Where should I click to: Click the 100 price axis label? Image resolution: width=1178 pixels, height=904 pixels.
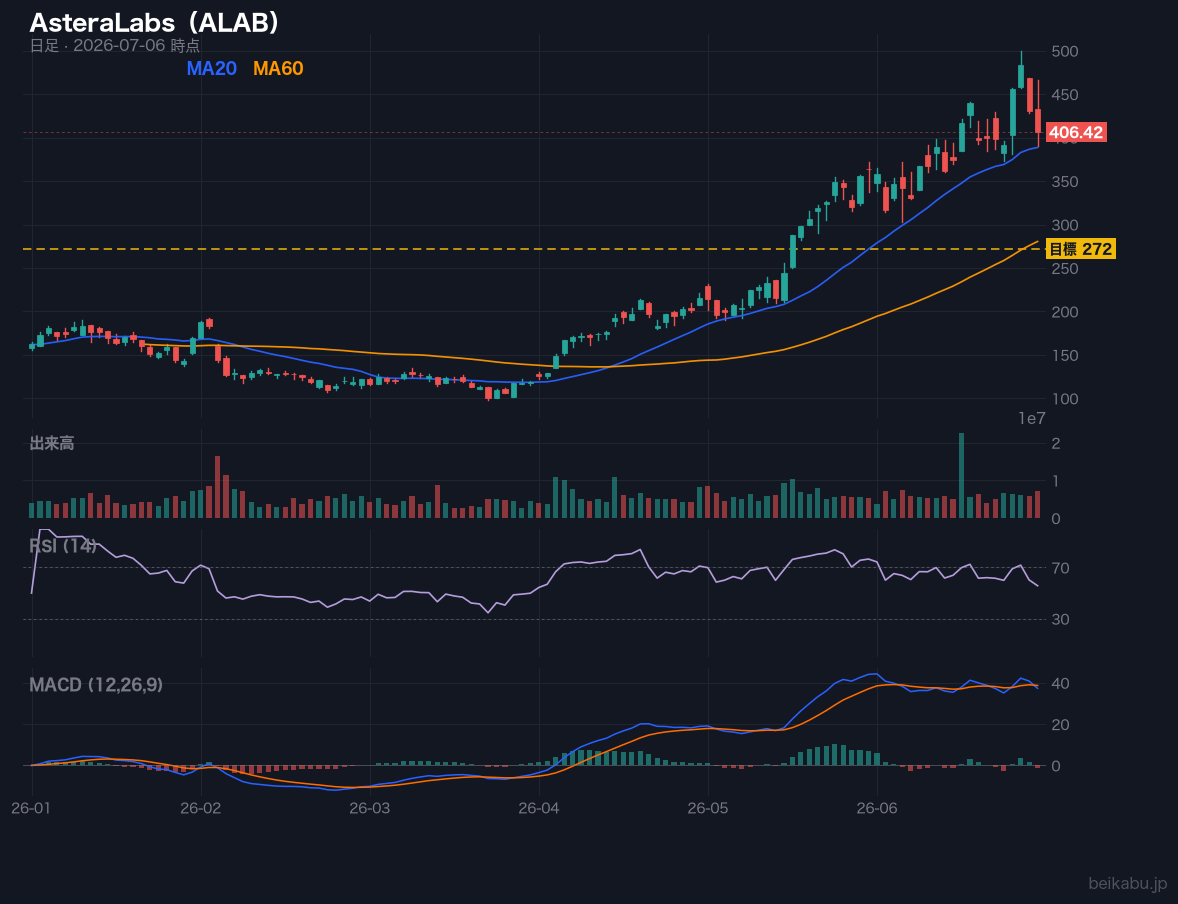[x=1065, y=399]
